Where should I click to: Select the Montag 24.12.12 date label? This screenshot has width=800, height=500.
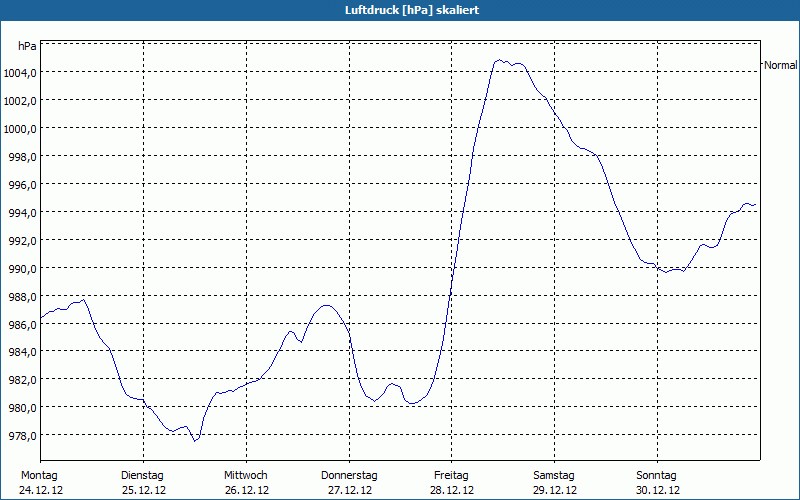point(40,483)
